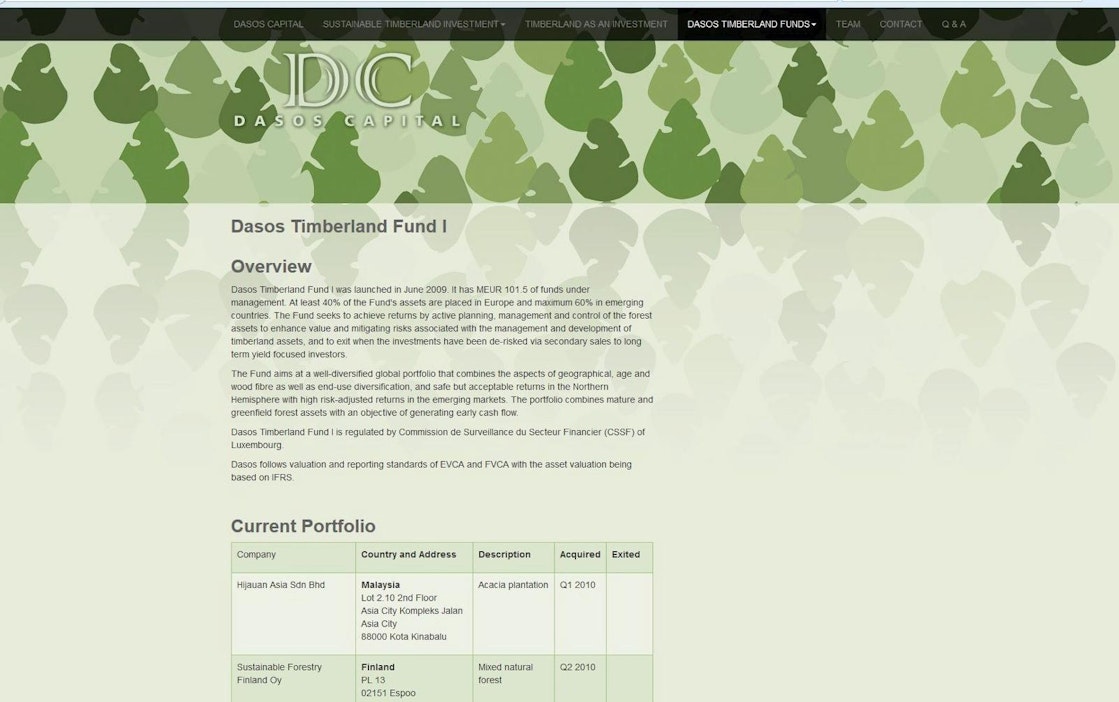Click the DC Dasos Capital logo
Screen dimensions: 1119x702
pyautogui.click(x=347, y=91)
